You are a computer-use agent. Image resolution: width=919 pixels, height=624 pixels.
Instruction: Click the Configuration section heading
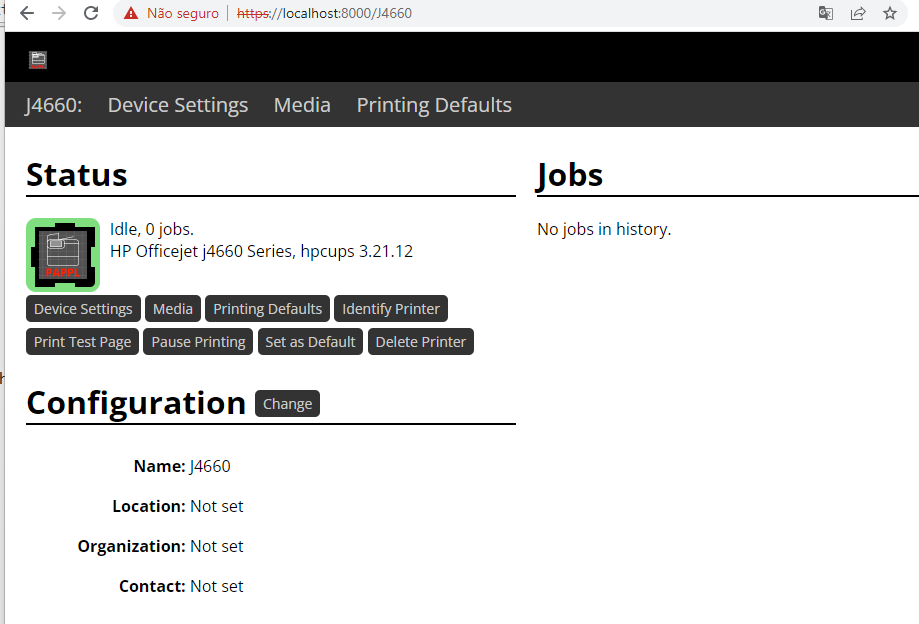136,403
